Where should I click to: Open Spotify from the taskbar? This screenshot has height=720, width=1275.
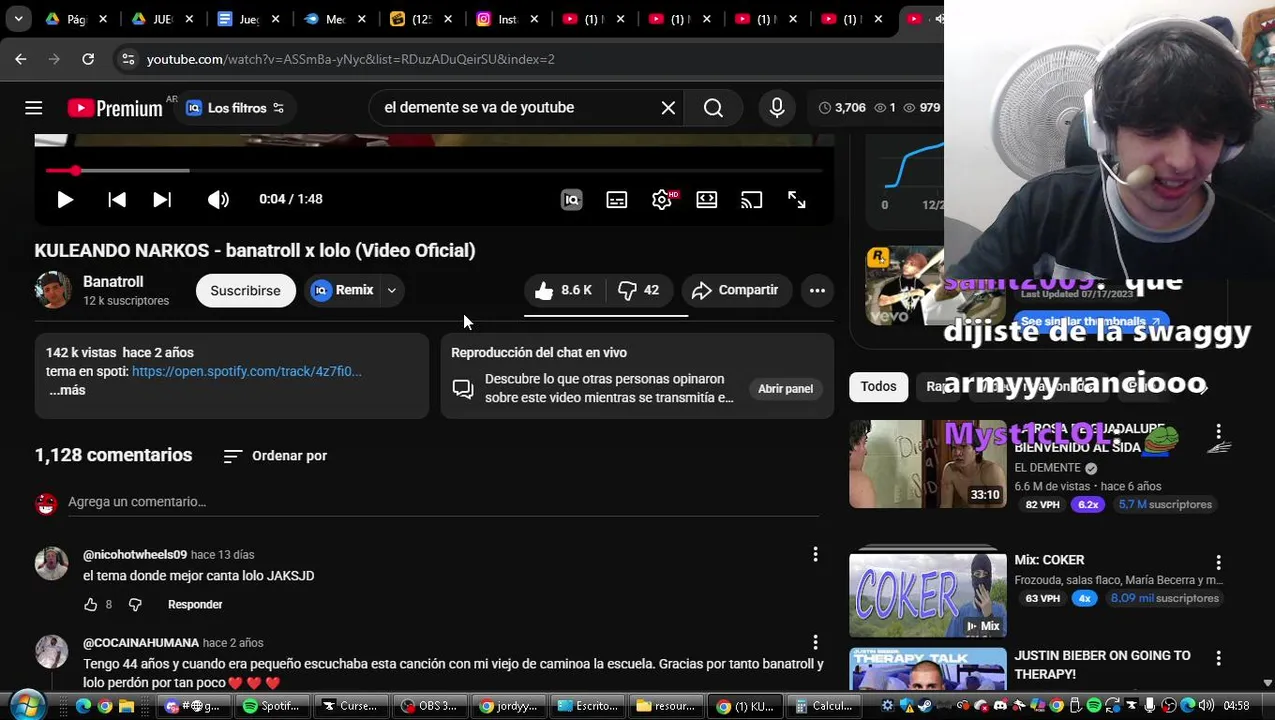point(272,706)
